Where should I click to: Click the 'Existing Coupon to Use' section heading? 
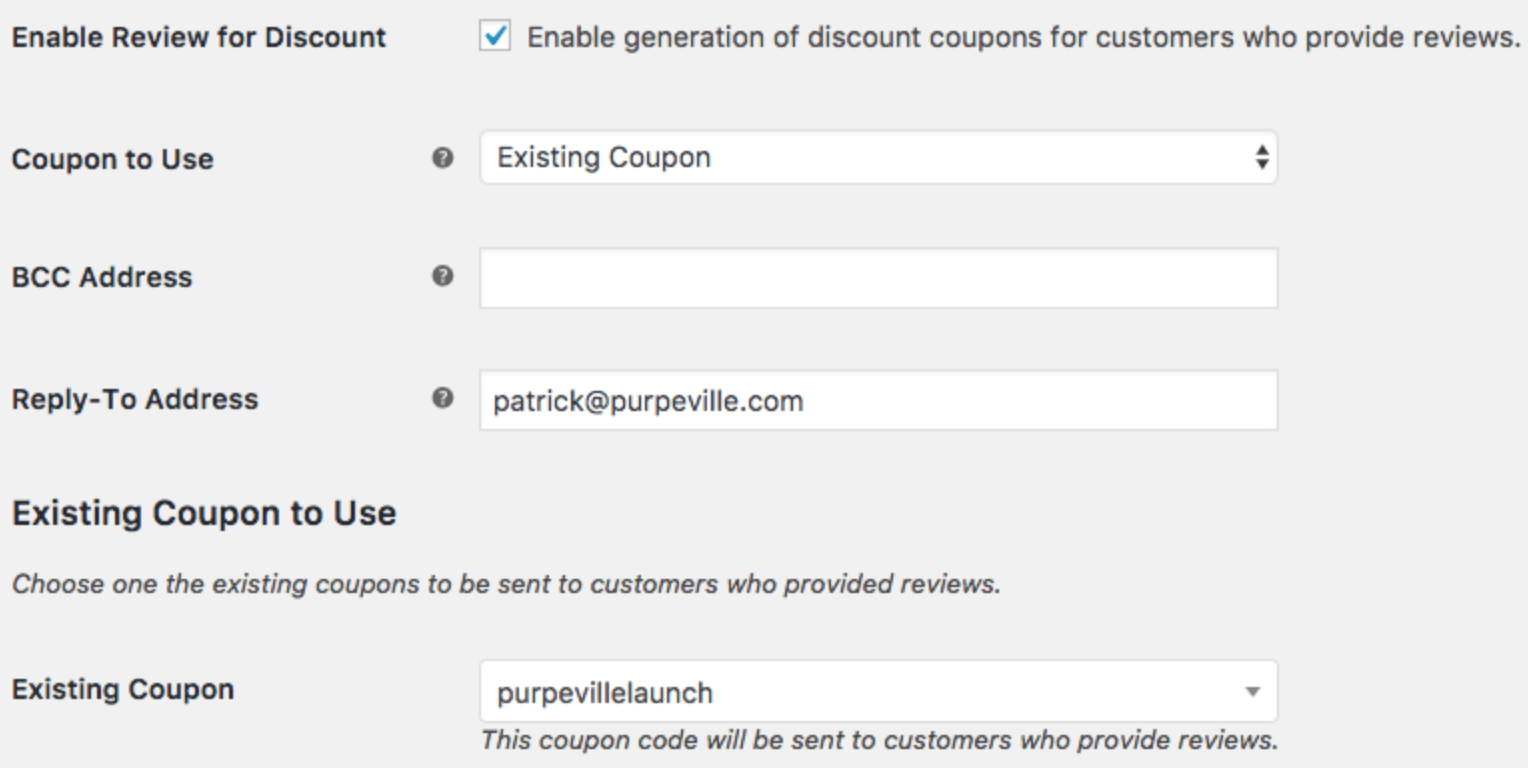click(203, 514)
